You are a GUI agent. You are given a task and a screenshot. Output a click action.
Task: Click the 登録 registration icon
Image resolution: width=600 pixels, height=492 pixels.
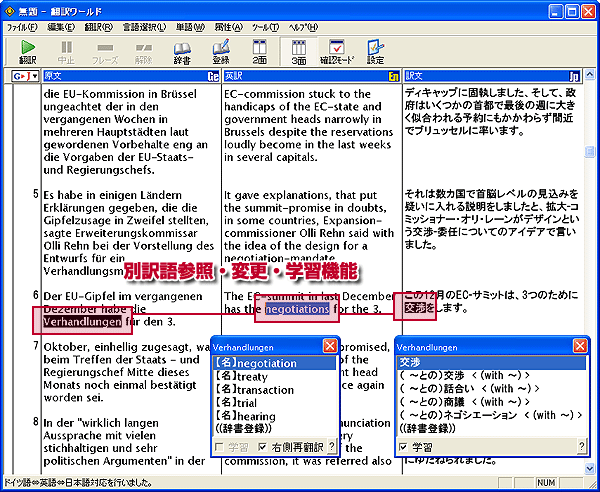tap(221, 52)
